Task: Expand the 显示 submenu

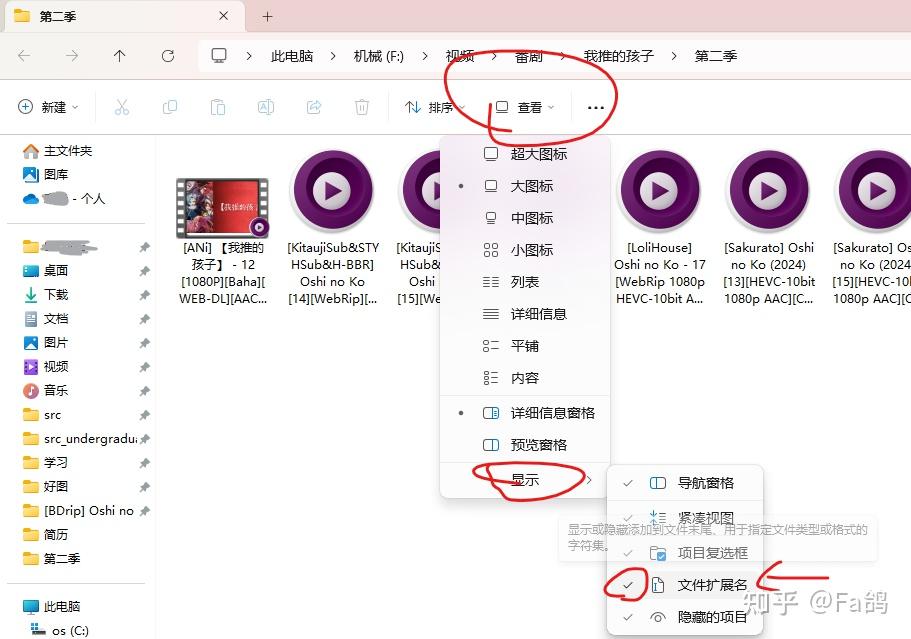Action: (x=525, y=481)
